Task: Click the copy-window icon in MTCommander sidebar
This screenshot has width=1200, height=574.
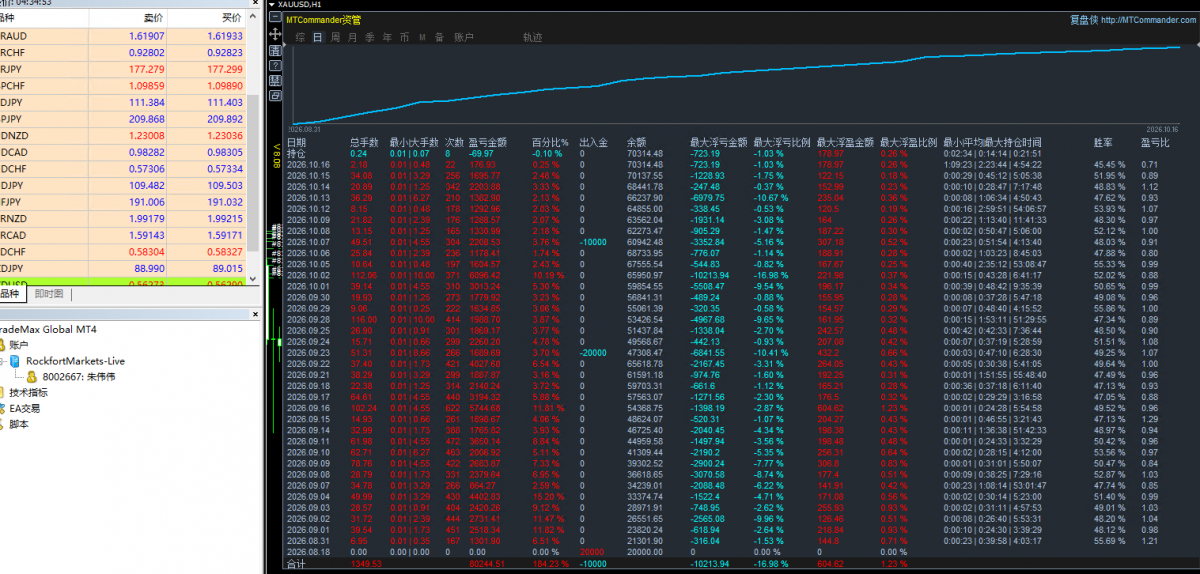Action: [276, 95]
